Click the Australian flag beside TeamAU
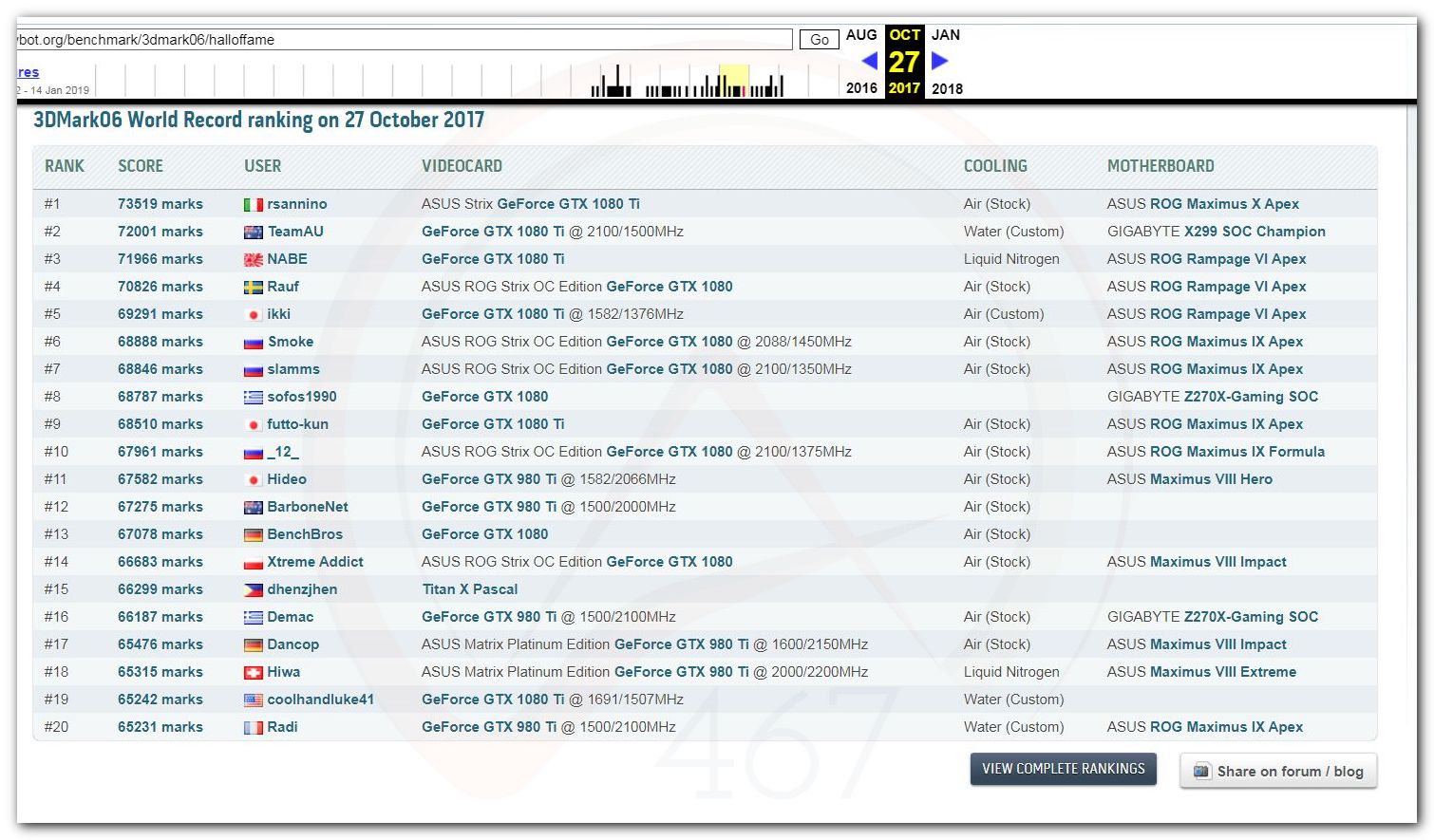Viewport: 1434px width, 840px height. [x=253, y=232]
